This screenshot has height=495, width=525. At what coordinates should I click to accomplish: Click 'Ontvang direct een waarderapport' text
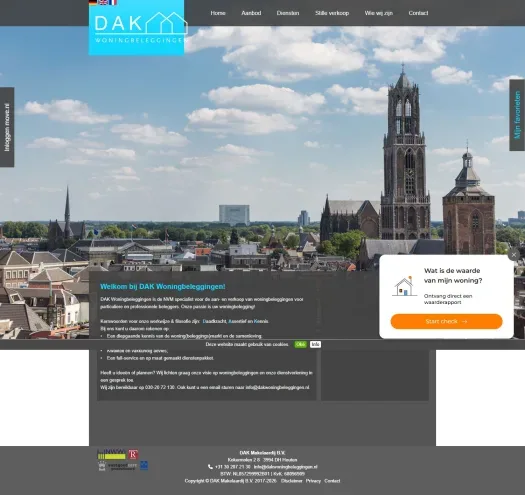pos(448,299)
